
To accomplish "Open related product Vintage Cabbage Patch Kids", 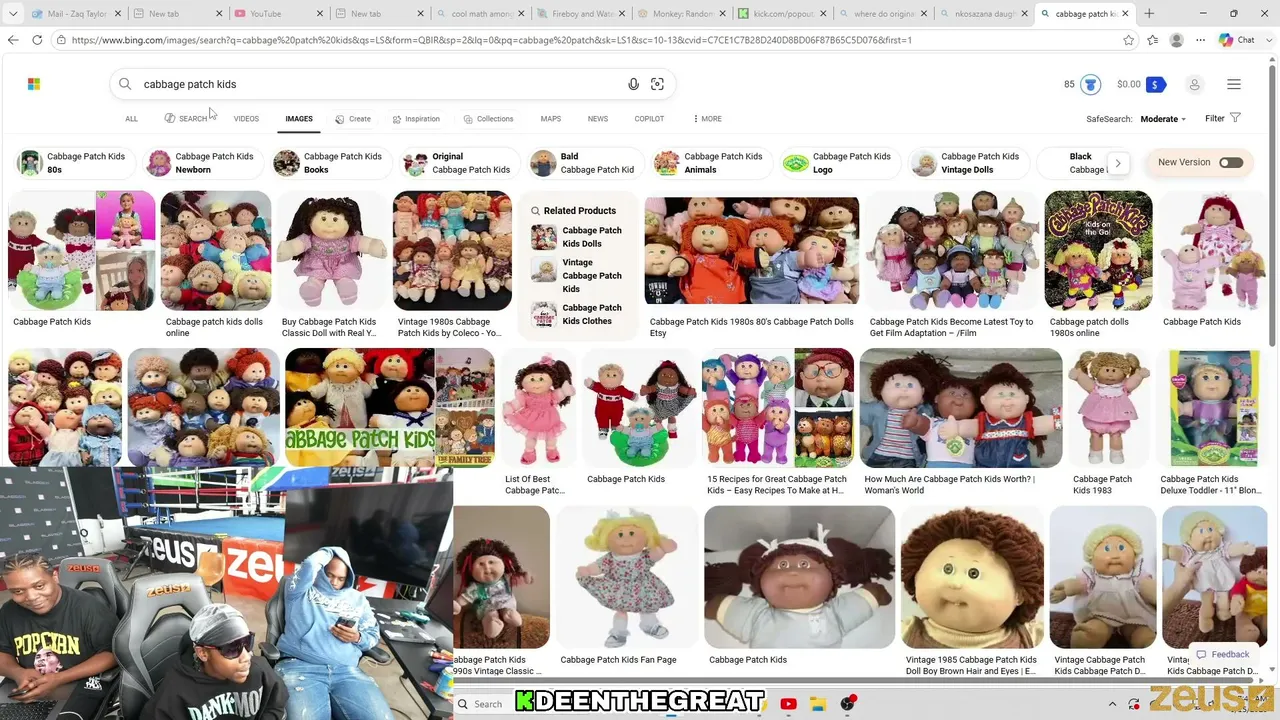I will [578, 275].
